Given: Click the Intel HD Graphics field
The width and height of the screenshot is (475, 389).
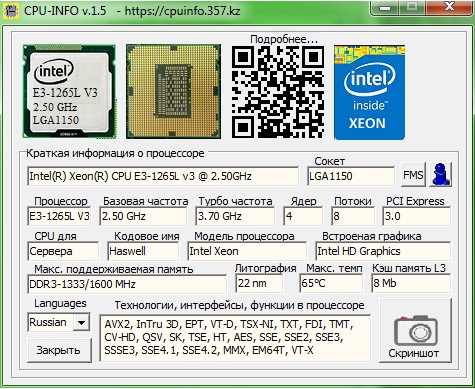Looking at the screenshot, I should pyautogui.click(x=383, y=251).
